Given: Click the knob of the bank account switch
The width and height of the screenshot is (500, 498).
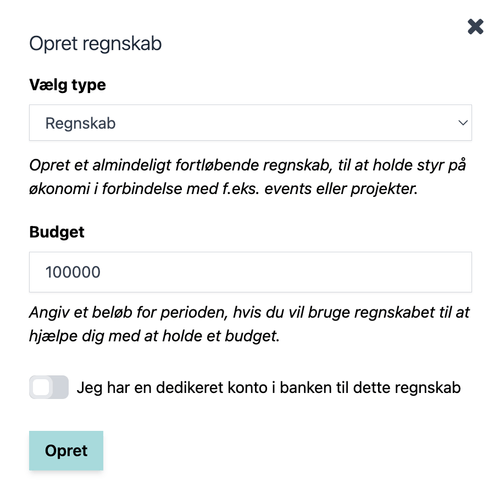Looking at the screenshot, I should pyautogui.click(x=41, y=387).
